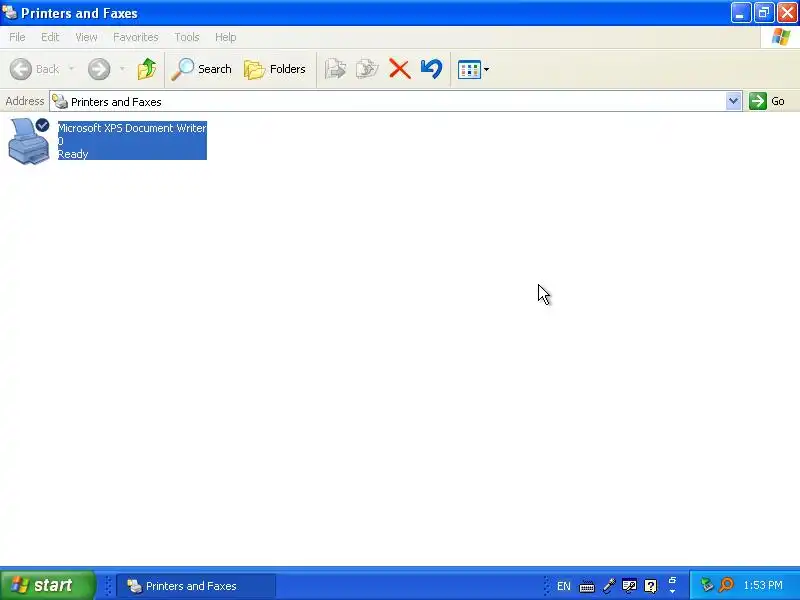Click the Move To toolbar icon
Screen dimensions: 800x600
[x=335, y=69]
